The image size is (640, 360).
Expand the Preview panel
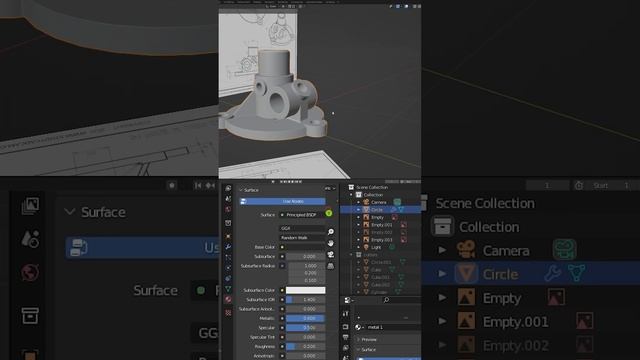coord(358,340)
